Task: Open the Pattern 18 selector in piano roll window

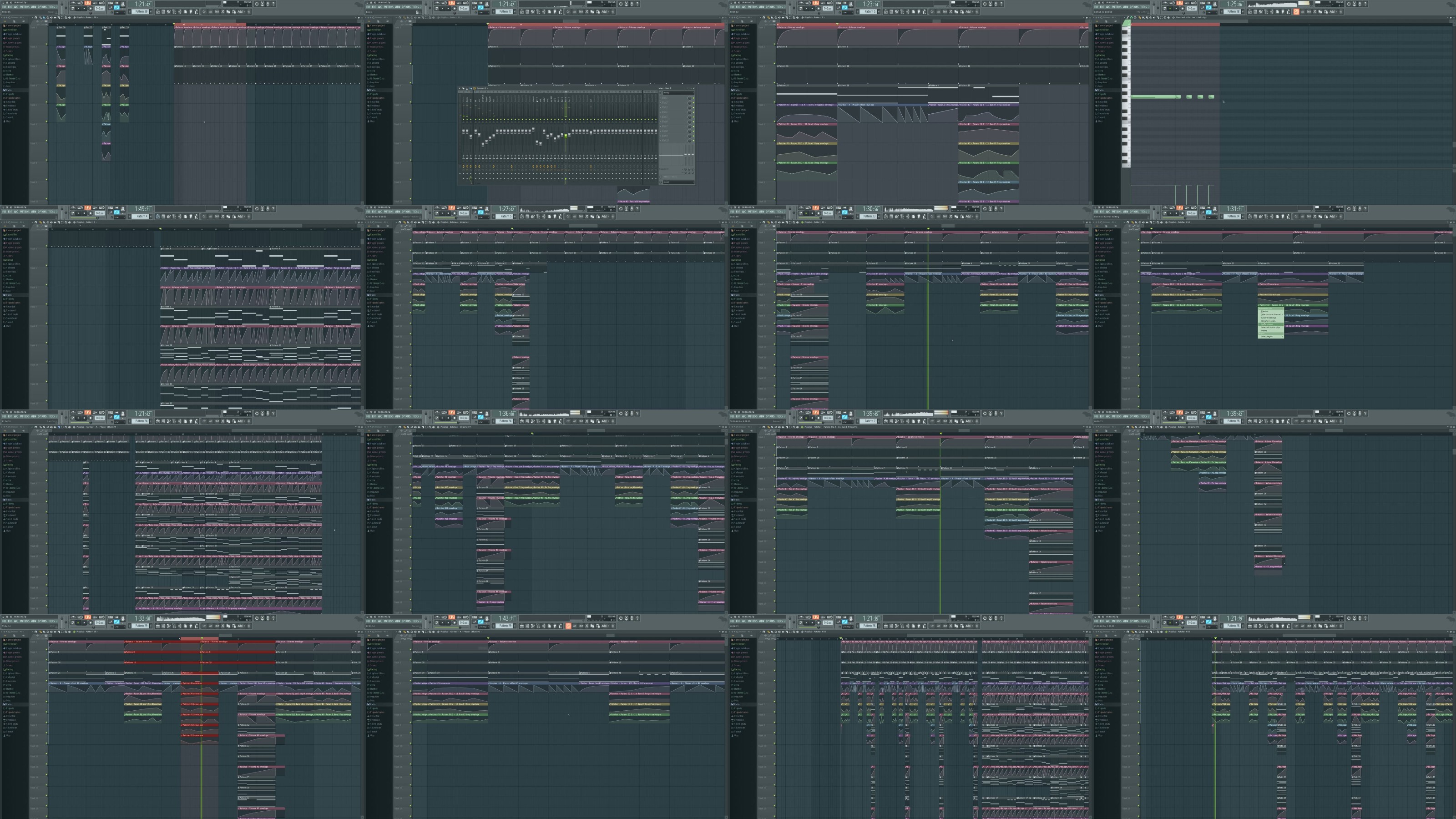Action: [1233, 12]
